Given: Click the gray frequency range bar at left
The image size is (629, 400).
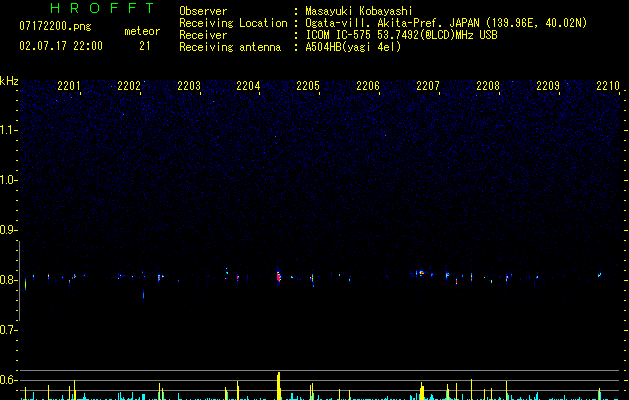Looking at the screenshot, I should point(19,281).
